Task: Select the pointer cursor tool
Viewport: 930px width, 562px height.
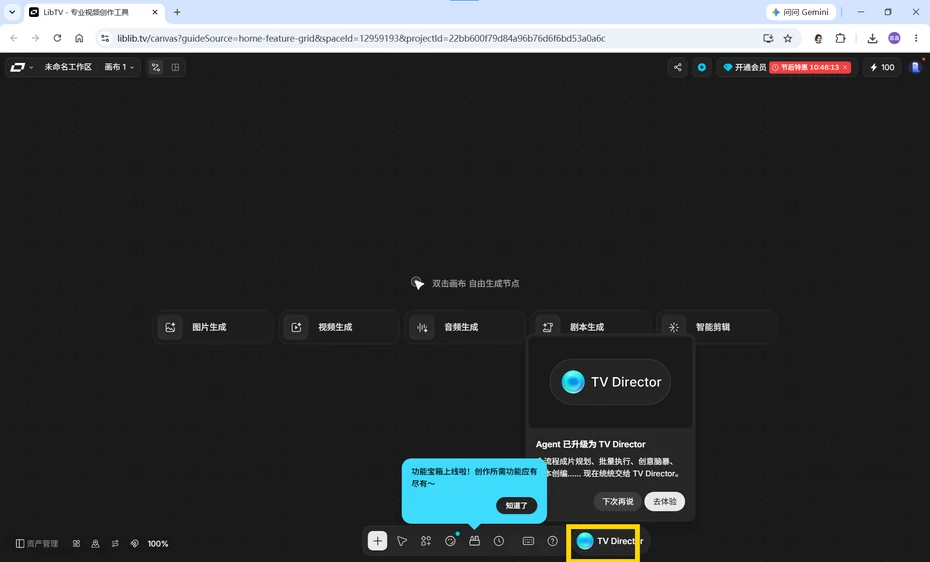Action: click(x=402, y=541)
